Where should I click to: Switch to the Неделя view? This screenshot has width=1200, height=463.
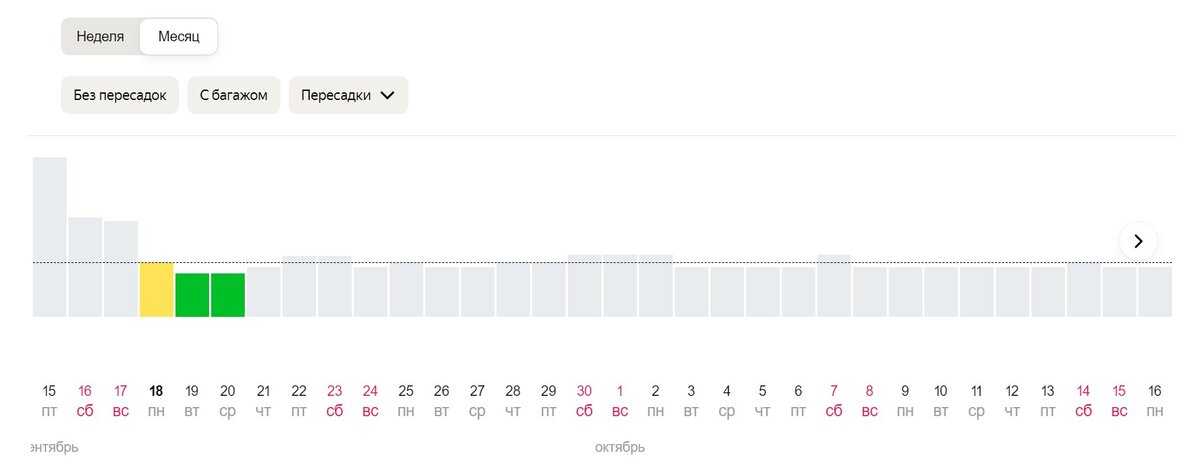[100, 36]
